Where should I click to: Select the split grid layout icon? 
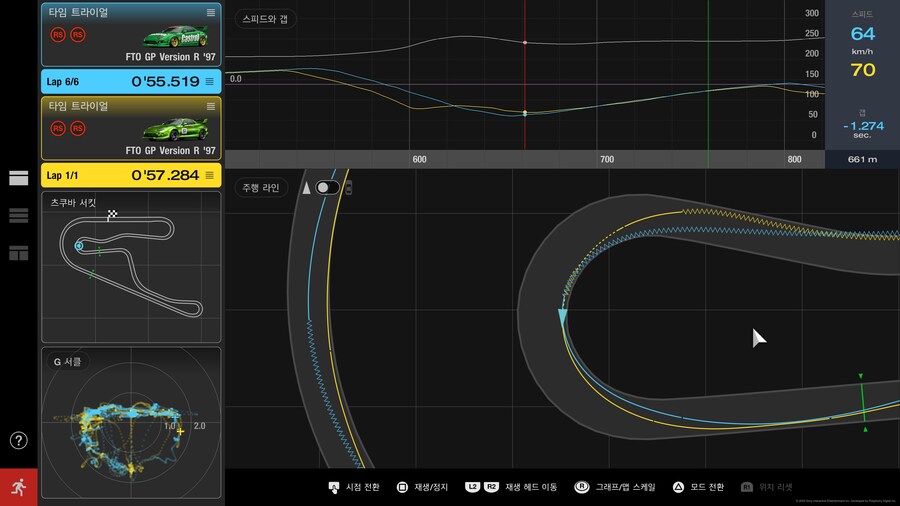tap(19, 253)
